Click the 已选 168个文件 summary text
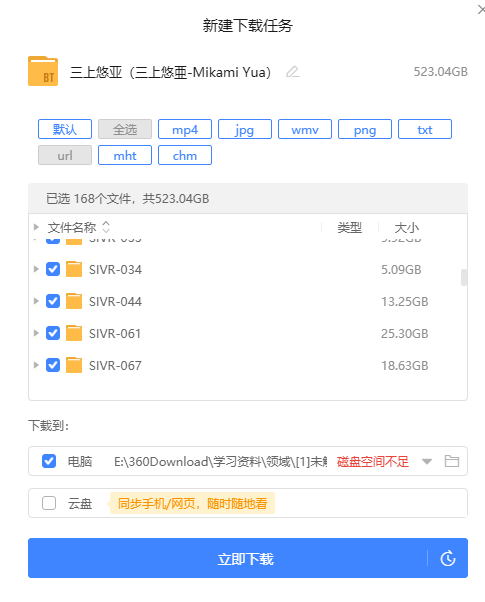This screenshot has width=485, height=602. pyautogui.click(x=127, y=198)
